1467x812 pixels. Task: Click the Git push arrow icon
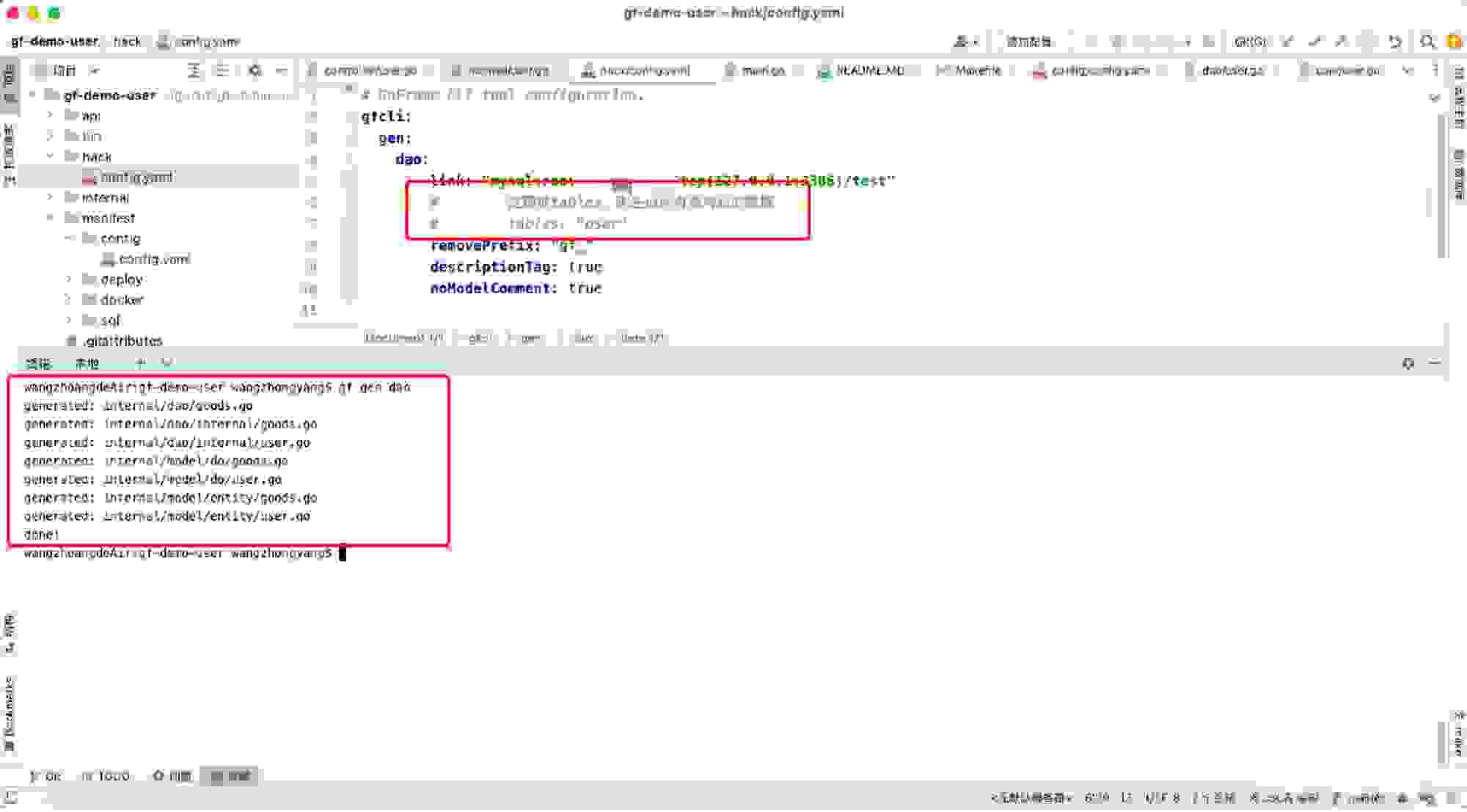pyautogui.click(x=1341, y=42)
